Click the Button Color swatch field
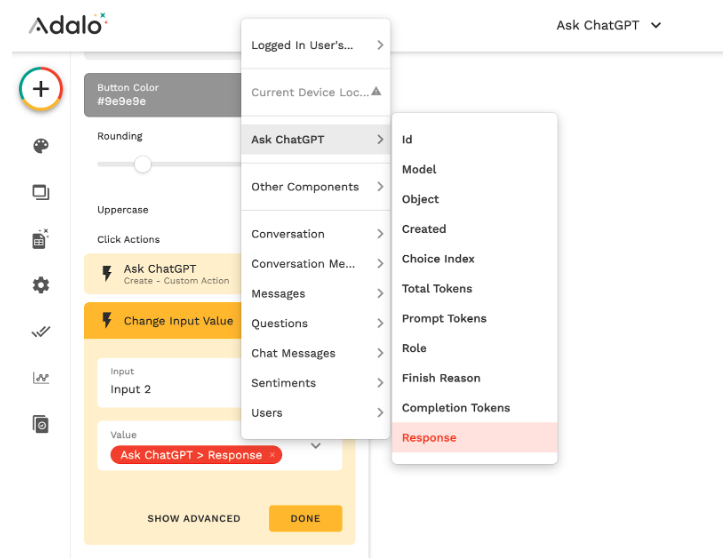 click(x=160, y=94)
